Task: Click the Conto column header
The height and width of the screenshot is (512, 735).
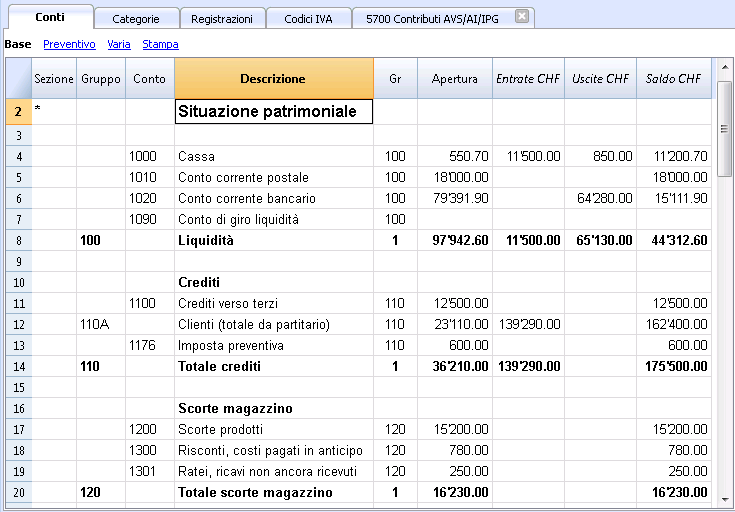Action: click(x=150, y=78)
